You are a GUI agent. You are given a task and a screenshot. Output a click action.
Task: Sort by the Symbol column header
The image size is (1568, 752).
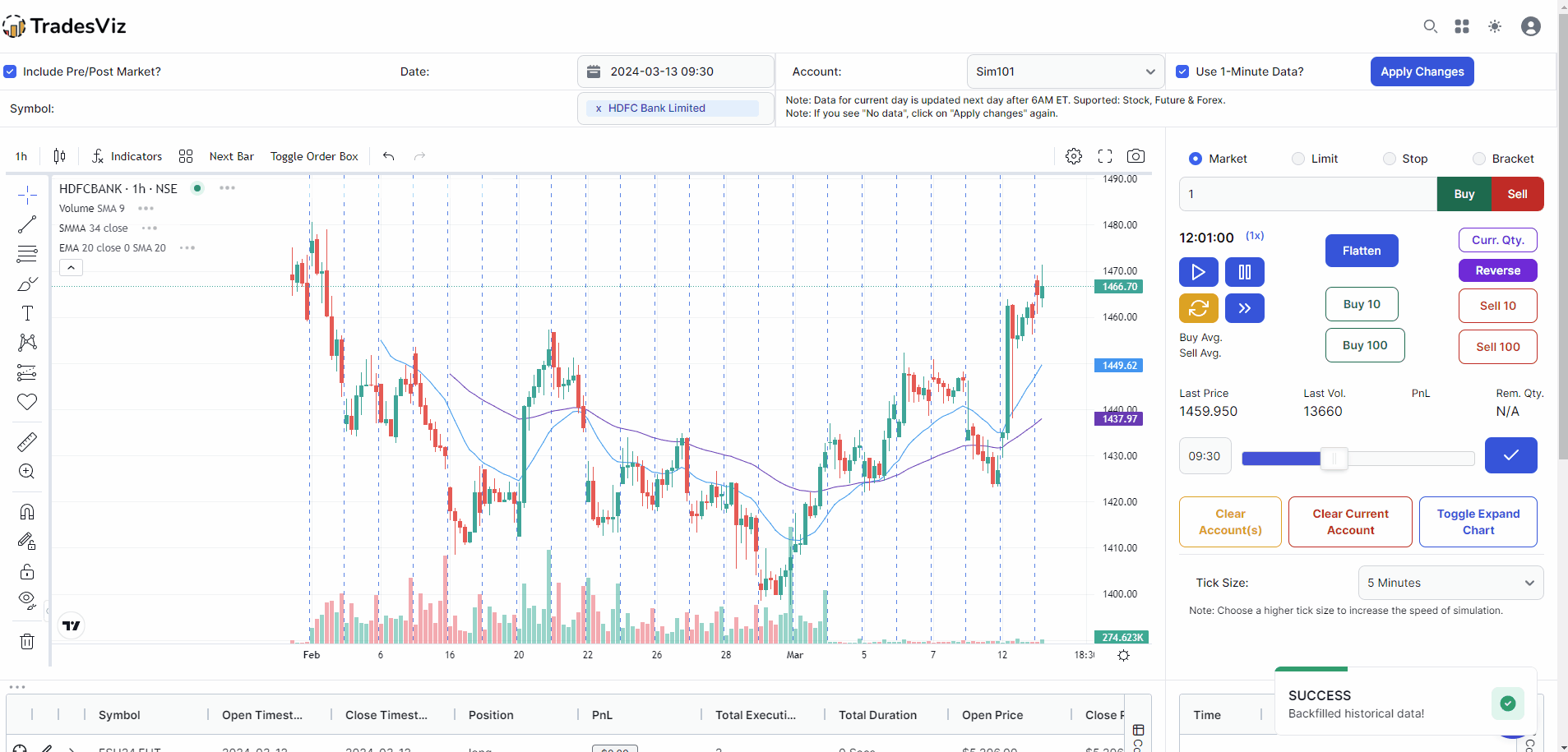119,715
